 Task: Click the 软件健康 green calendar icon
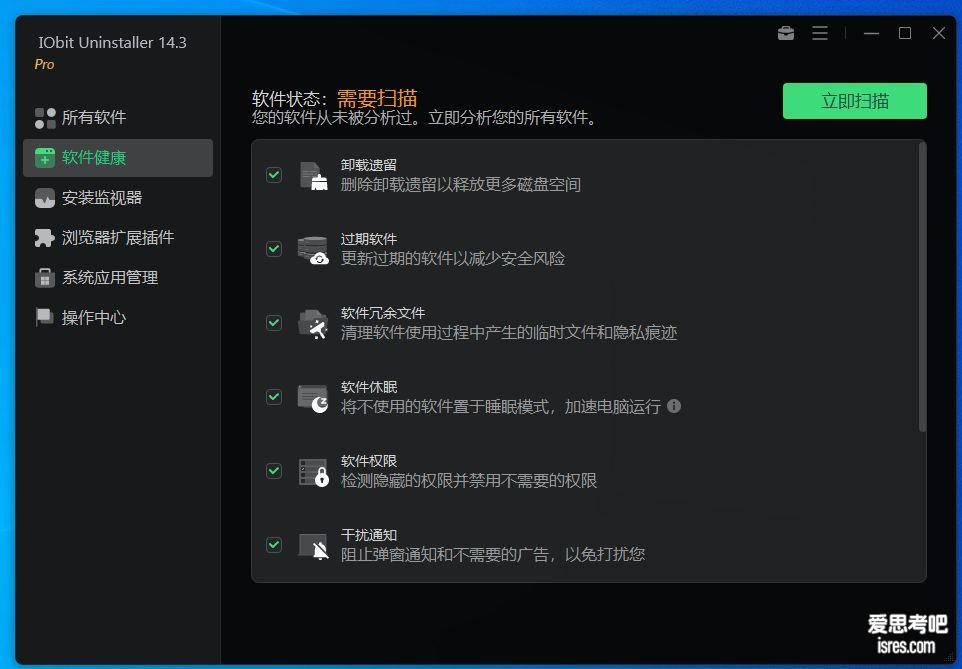pos(45,158)
